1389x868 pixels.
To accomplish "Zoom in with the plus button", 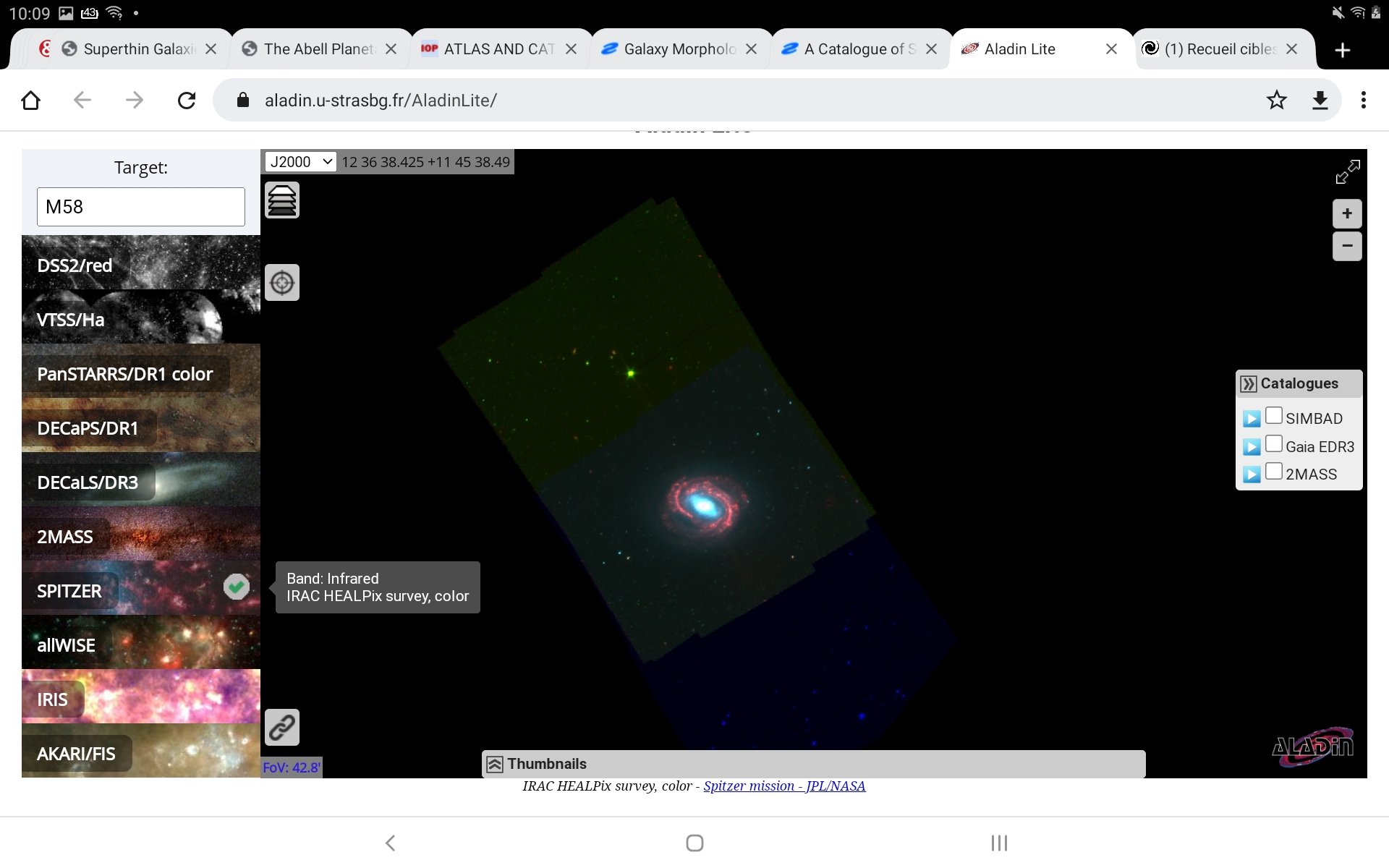I will [x=1347, y=213].
